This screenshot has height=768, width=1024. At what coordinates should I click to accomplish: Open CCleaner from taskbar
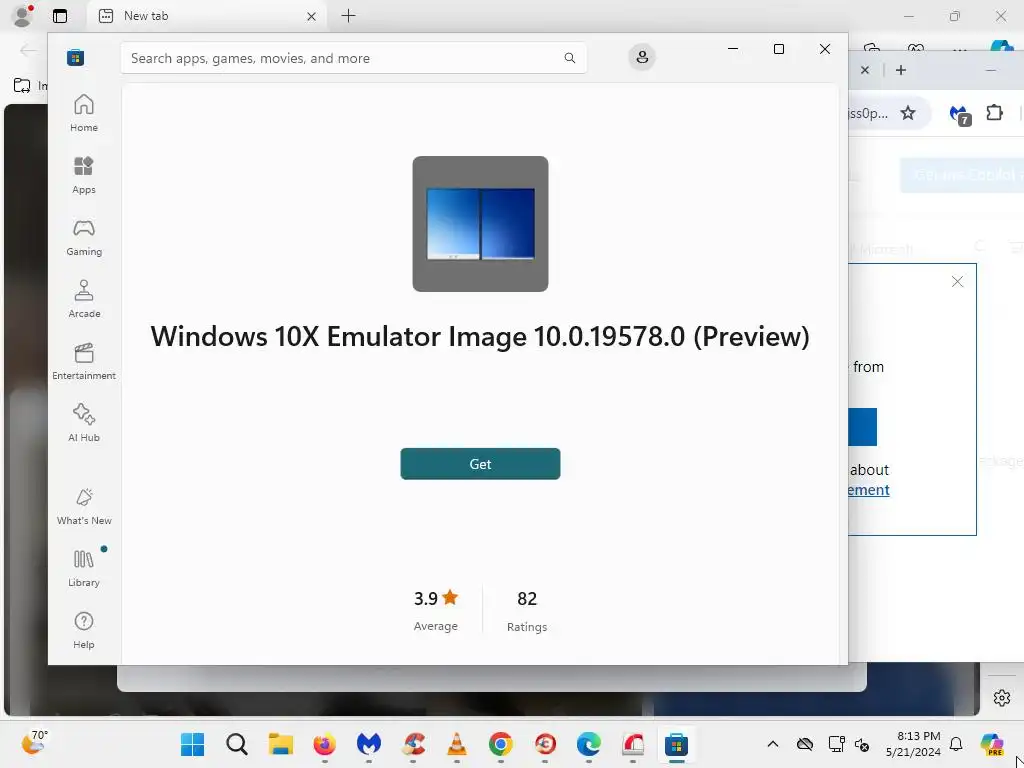coord(413,744)
